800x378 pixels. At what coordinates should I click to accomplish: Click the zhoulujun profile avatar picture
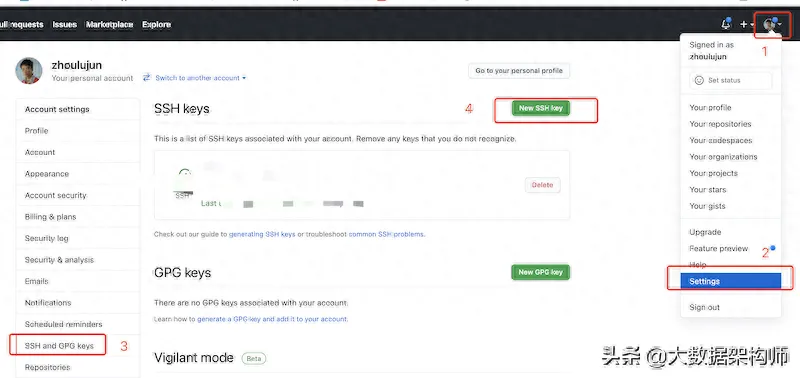(29, 70)
